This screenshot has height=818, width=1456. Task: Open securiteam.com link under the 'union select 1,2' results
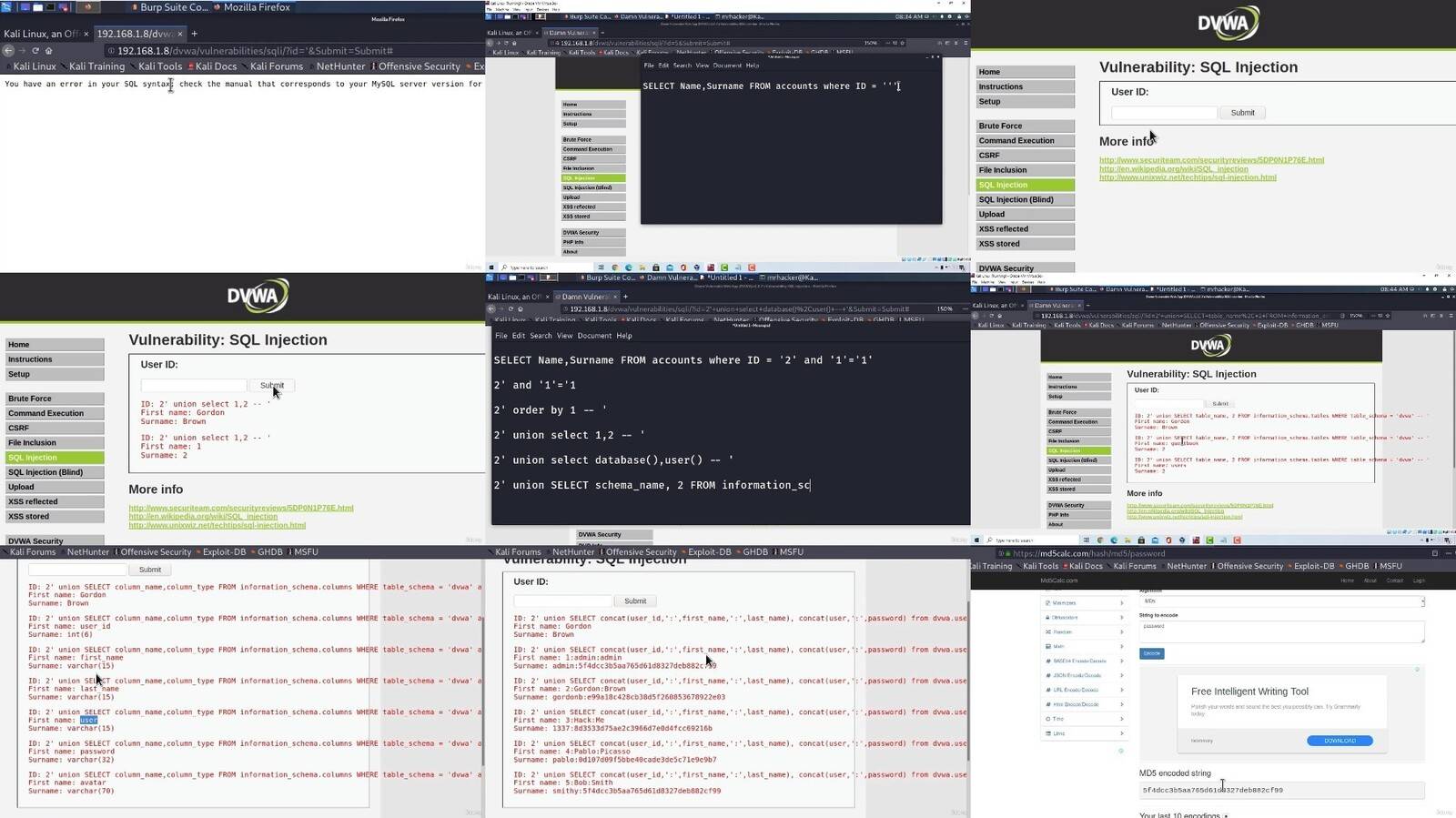click(x=241, y=508)
